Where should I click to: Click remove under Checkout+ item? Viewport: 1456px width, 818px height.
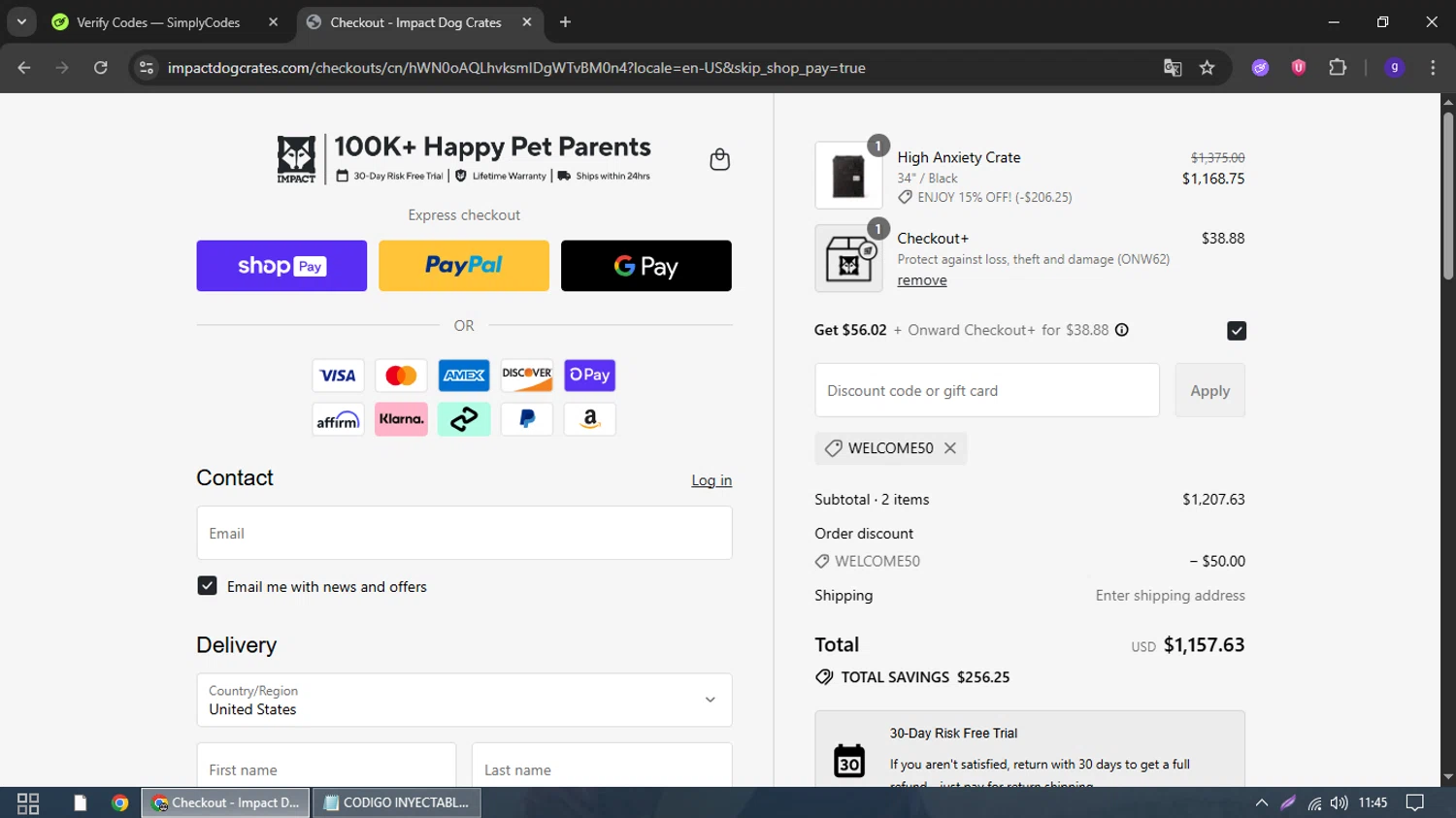point(922,280)
